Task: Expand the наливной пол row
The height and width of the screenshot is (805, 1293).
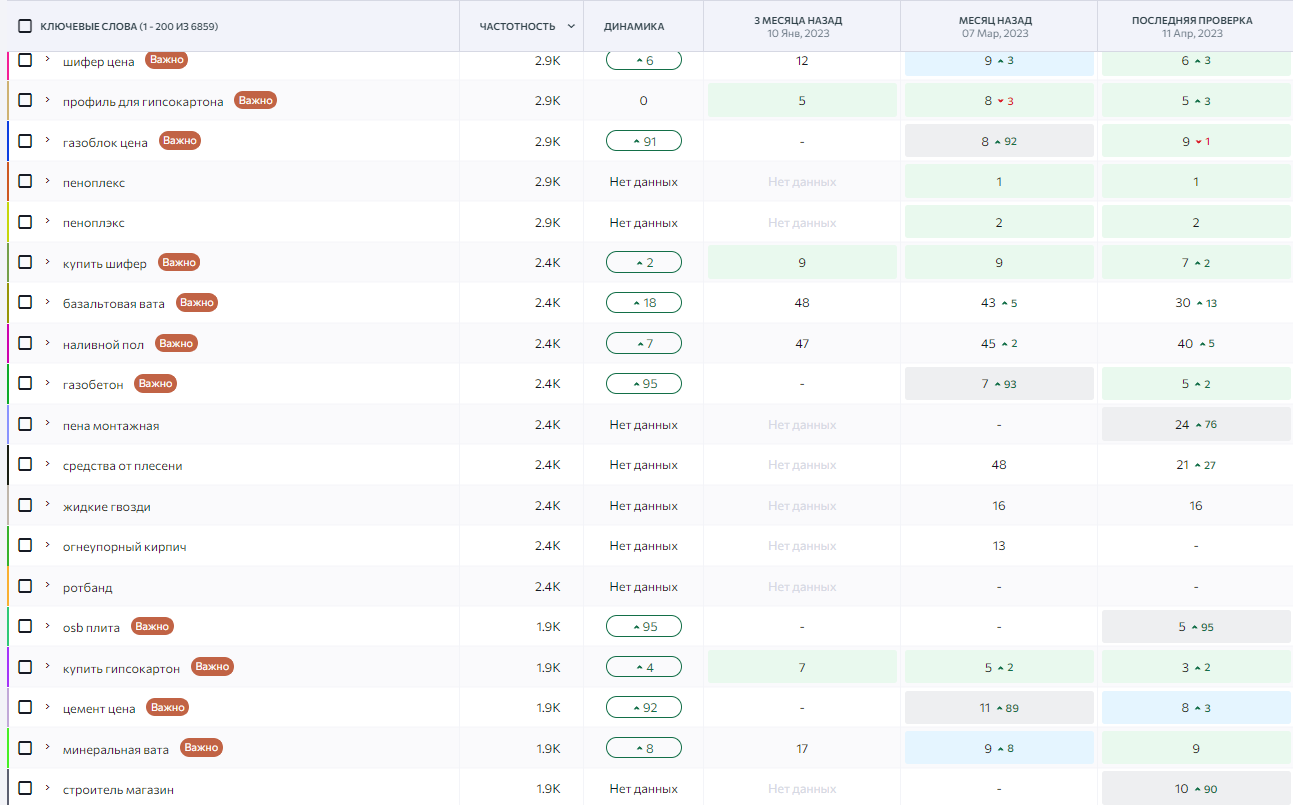Action: [47, 343]
